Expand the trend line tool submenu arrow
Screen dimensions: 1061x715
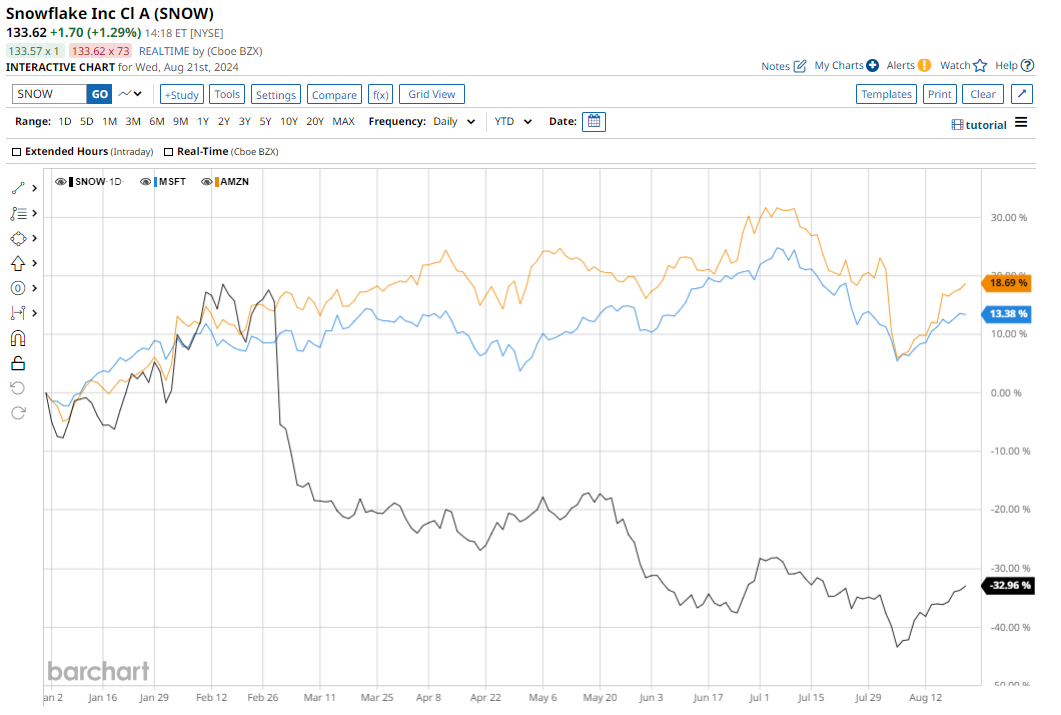pyautogui.click(x=35, y=189)
